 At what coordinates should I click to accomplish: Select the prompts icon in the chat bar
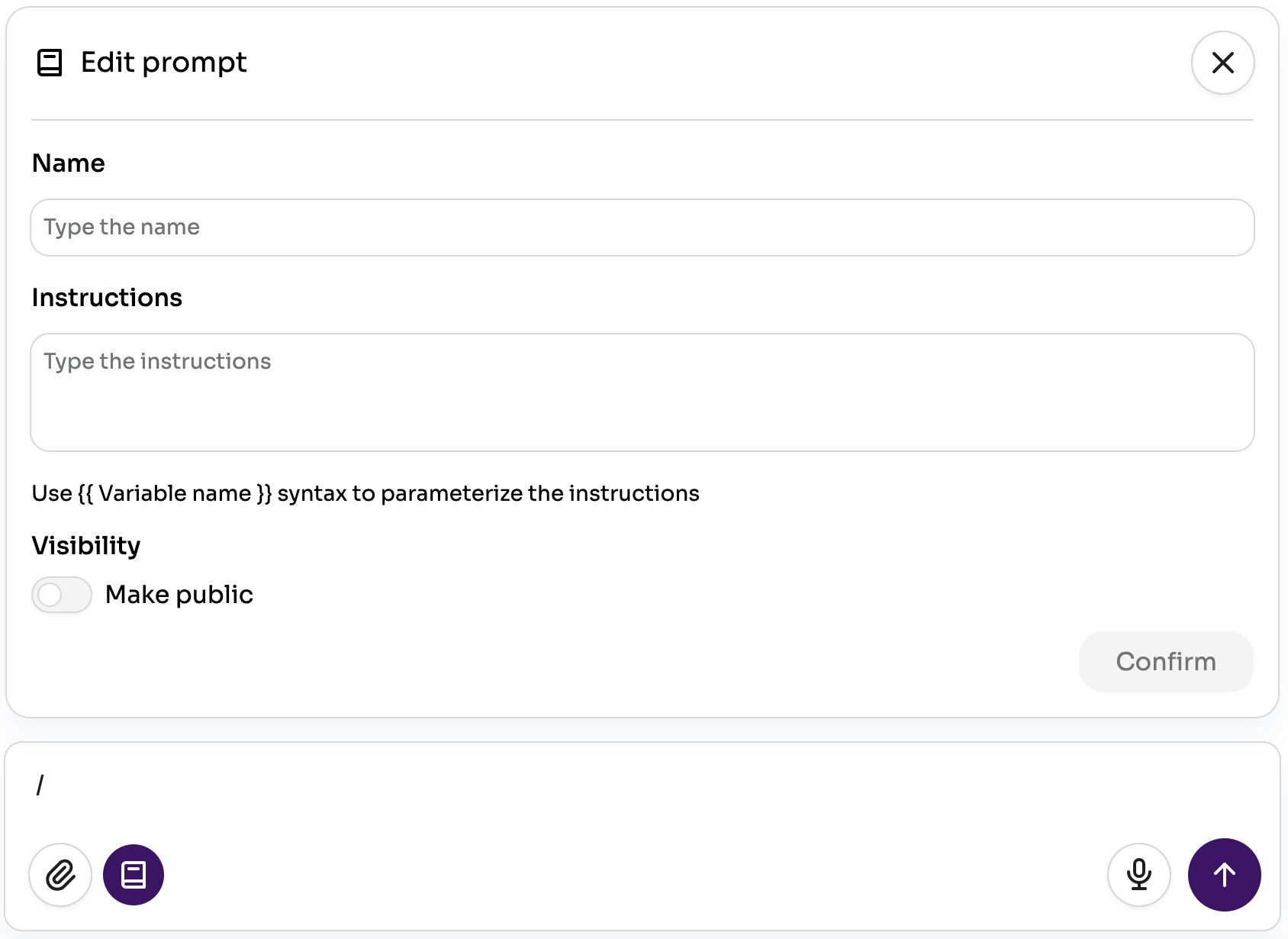coord(134,875)
